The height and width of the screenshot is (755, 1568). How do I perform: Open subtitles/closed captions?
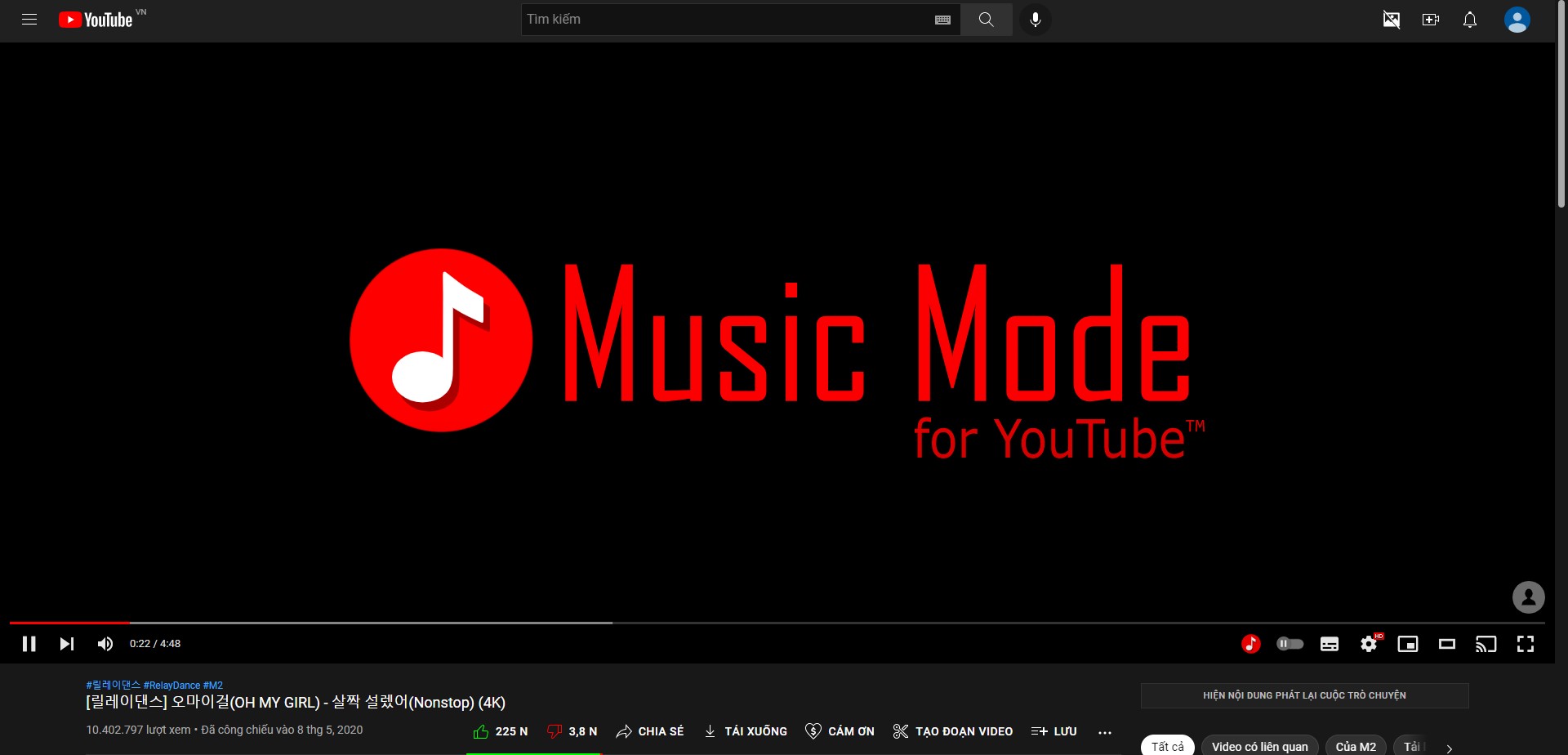coord(1330,644)
